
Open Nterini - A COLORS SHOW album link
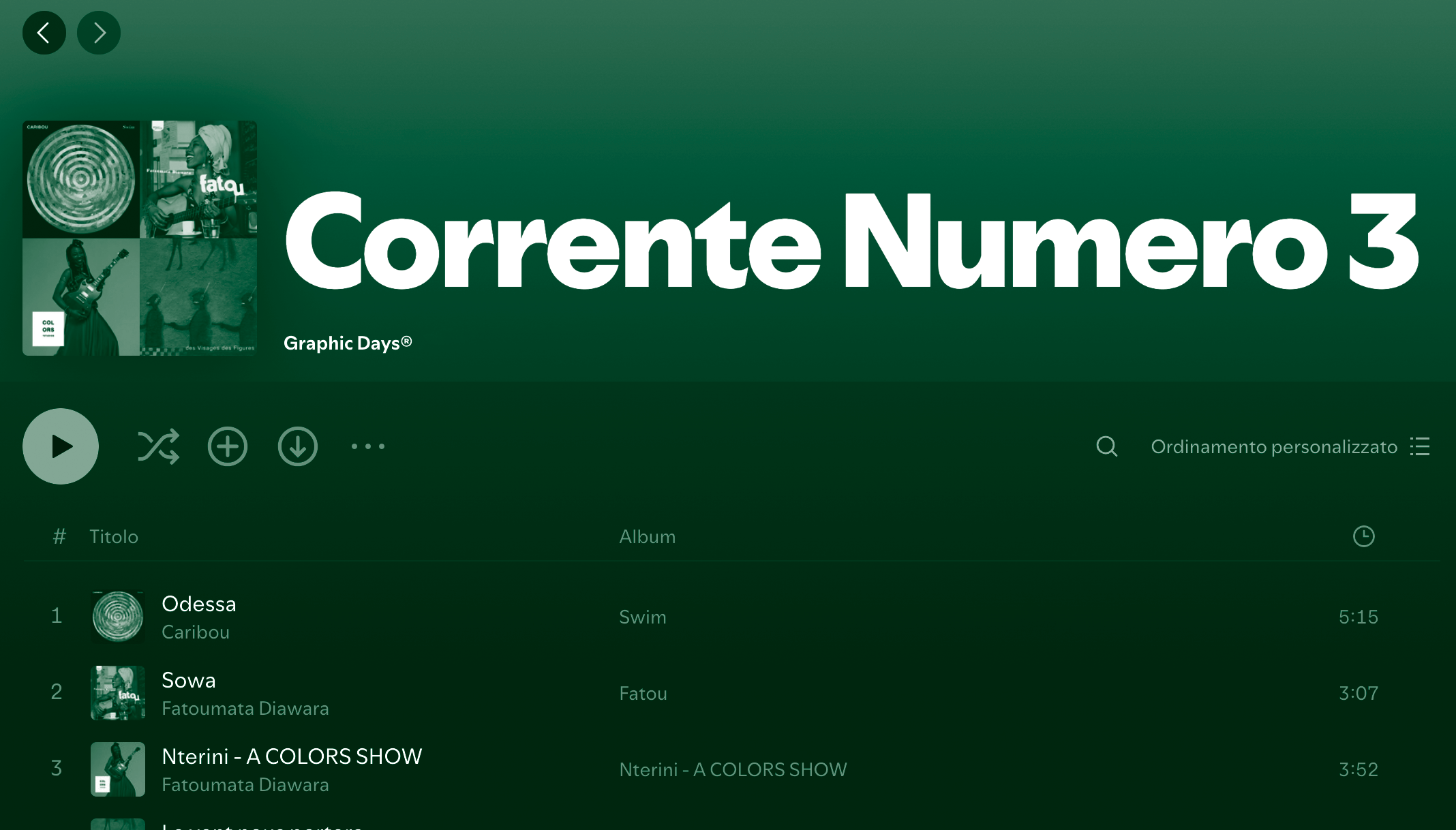click(x=733, y=770)
